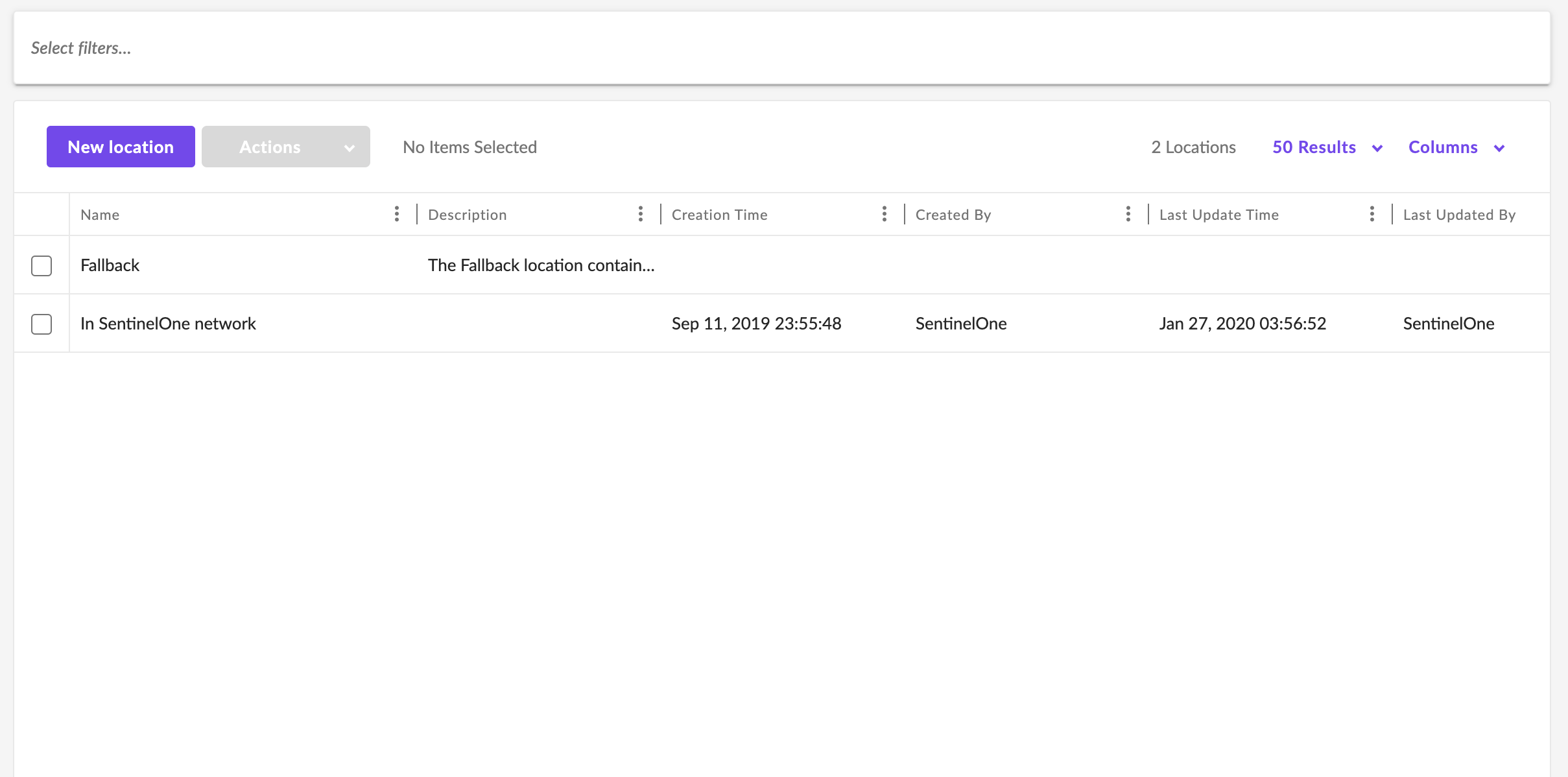This screenshot has width=1568, height=777.
Task: Open the 50 Results dropdown
Action: [x=1327, y=147]
